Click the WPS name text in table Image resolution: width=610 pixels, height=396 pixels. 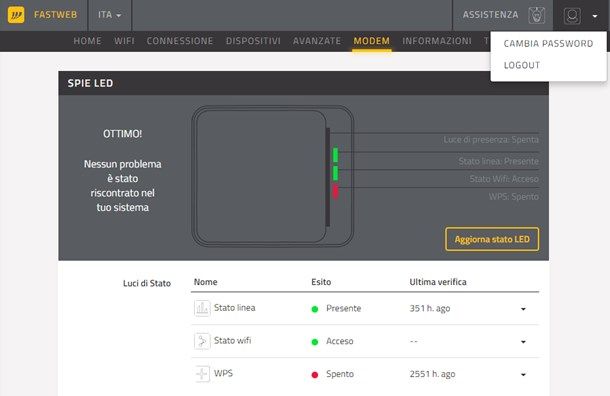coord(223,373)
